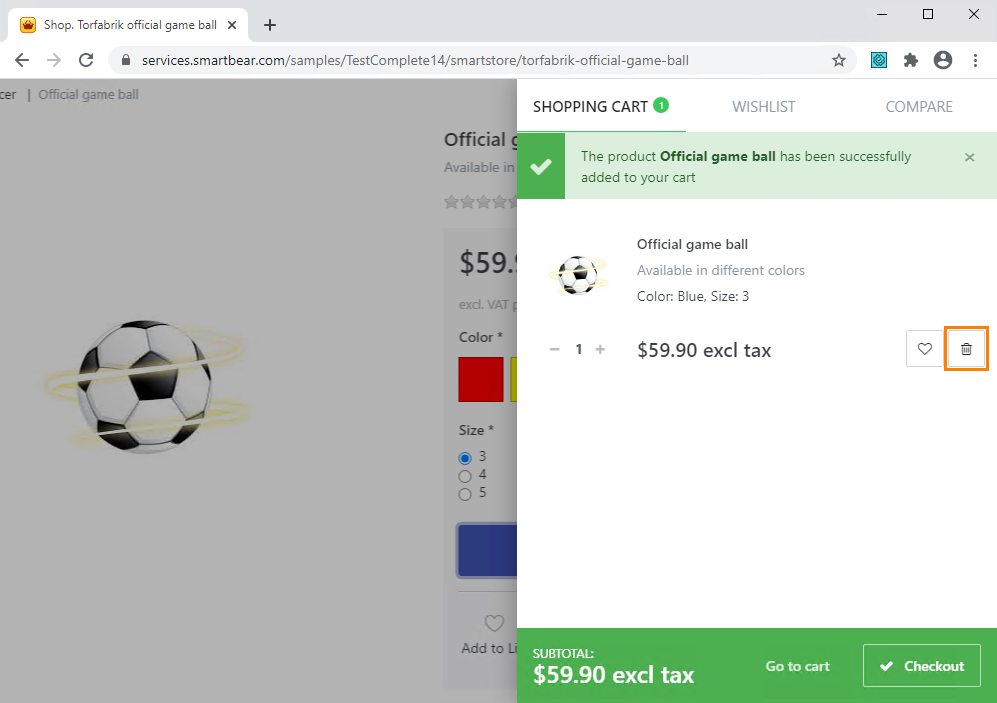This screenshot has width=997, height=703.
Task: Decrease quantity with minus icon
Action: [x=554, y=349]
